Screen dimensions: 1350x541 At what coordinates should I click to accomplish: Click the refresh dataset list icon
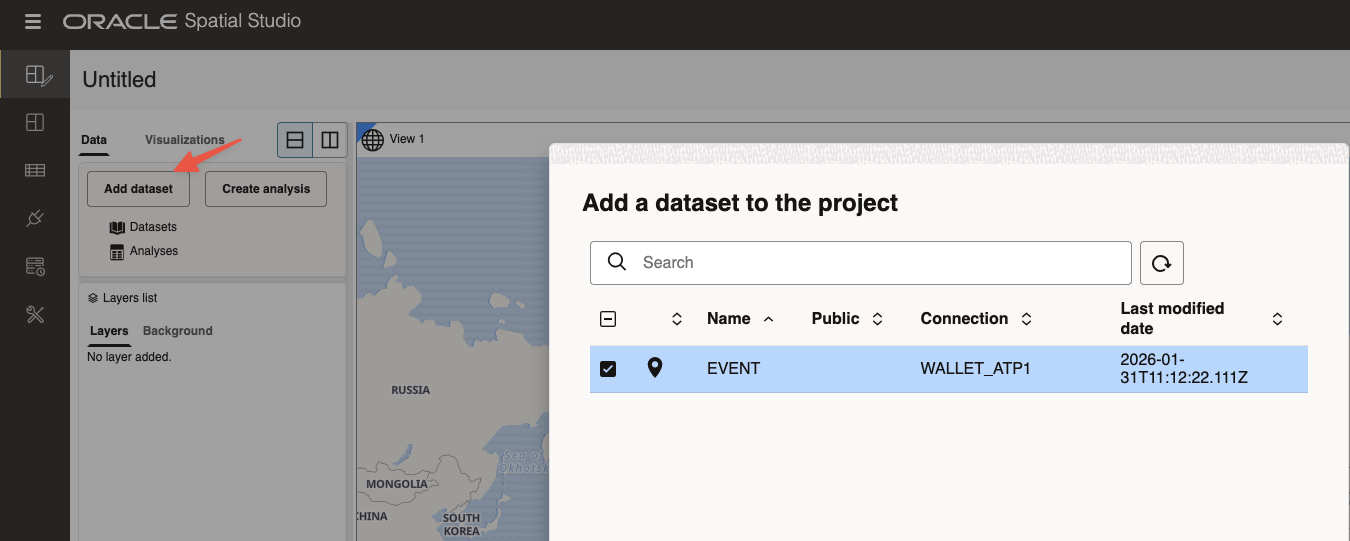(x=1162, y=263)
